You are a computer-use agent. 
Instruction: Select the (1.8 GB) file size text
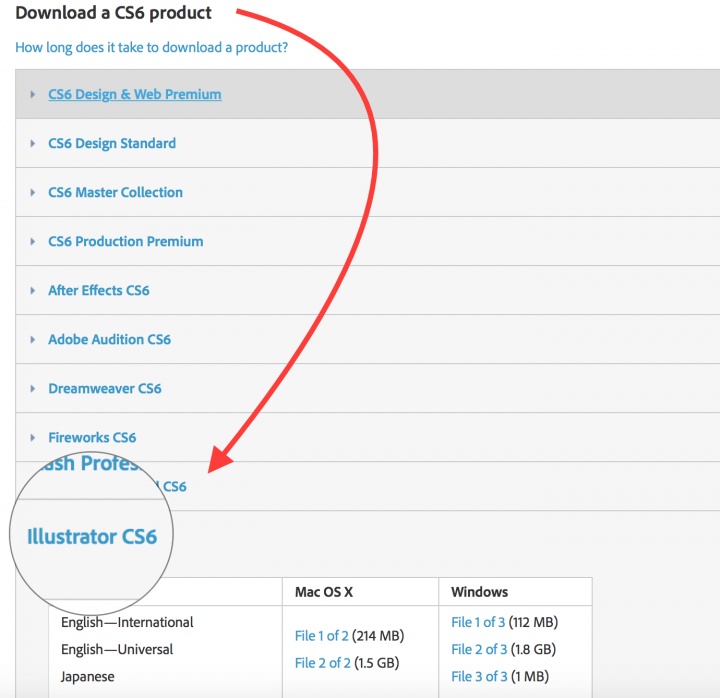(x=533, y=649)
